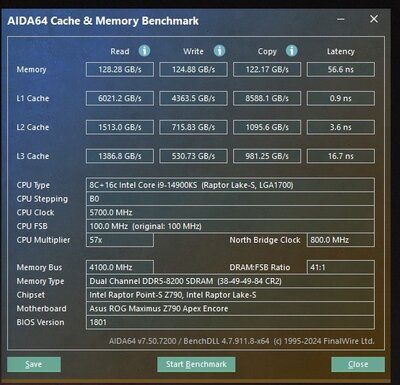Select the L1 Cache Copy value
This screenshot has height=385, width=400.
point(267,98)
